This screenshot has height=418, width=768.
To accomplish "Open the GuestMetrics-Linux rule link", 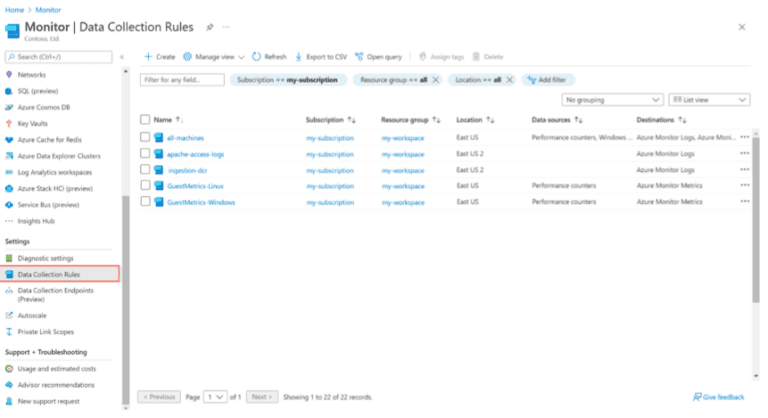I will [x=195, y=186].
